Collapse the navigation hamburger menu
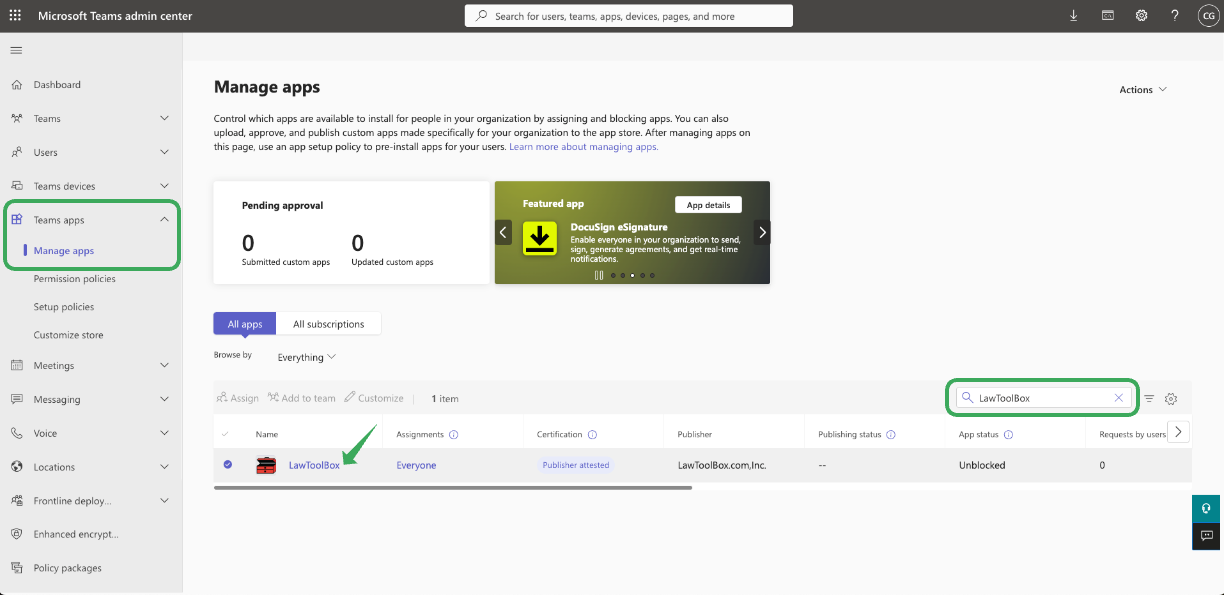Viewport: 1224px width, 595px height. (x=16, y=50)
